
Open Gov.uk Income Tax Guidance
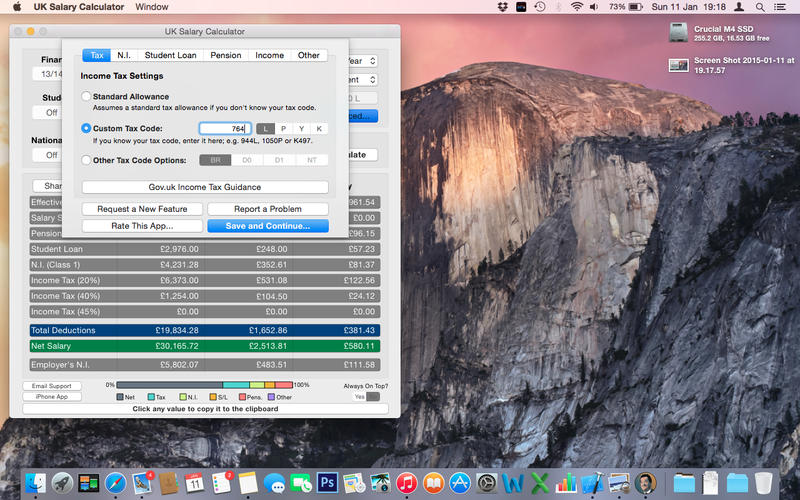point(205,187)
